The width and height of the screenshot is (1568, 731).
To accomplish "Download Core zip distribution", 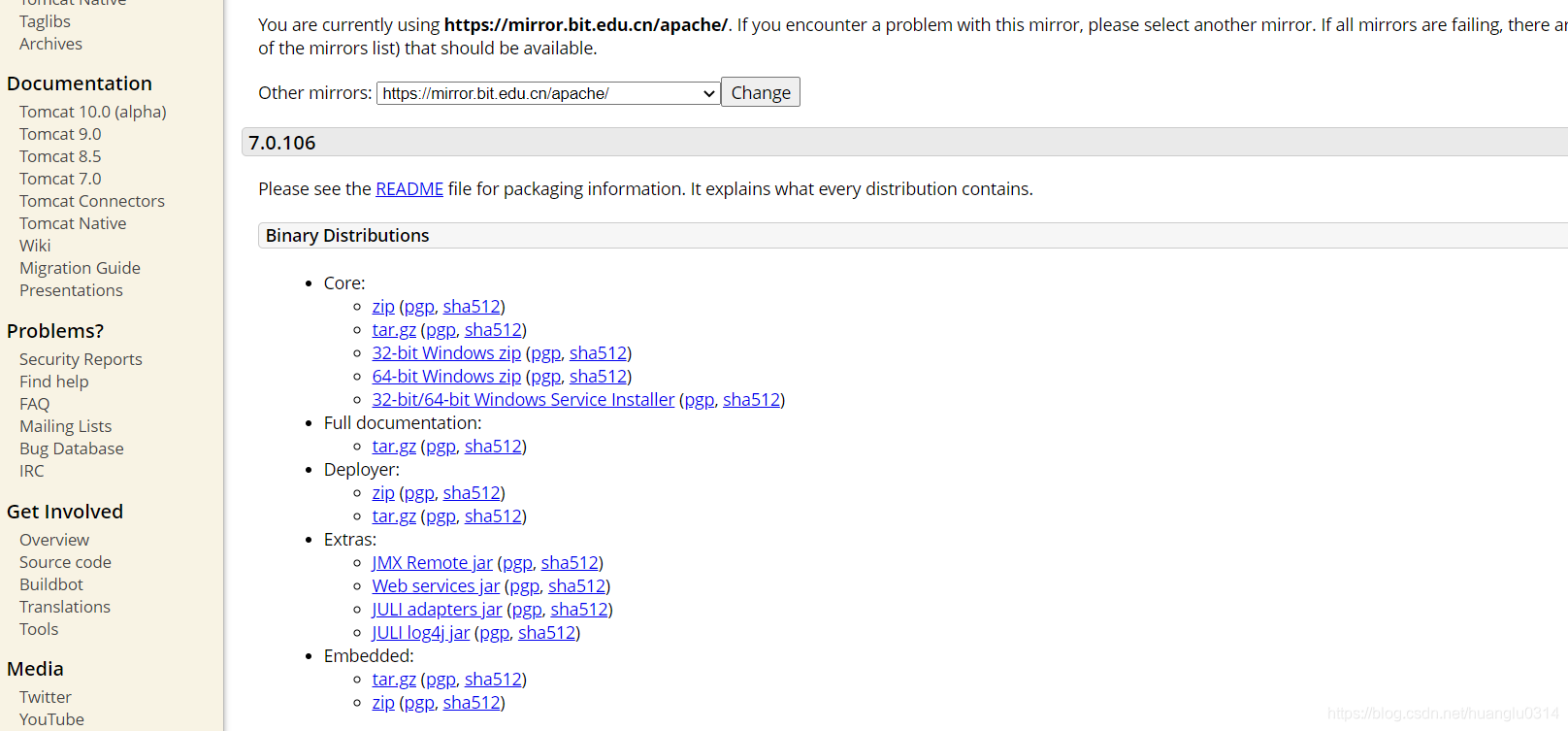I will point(383,306).
